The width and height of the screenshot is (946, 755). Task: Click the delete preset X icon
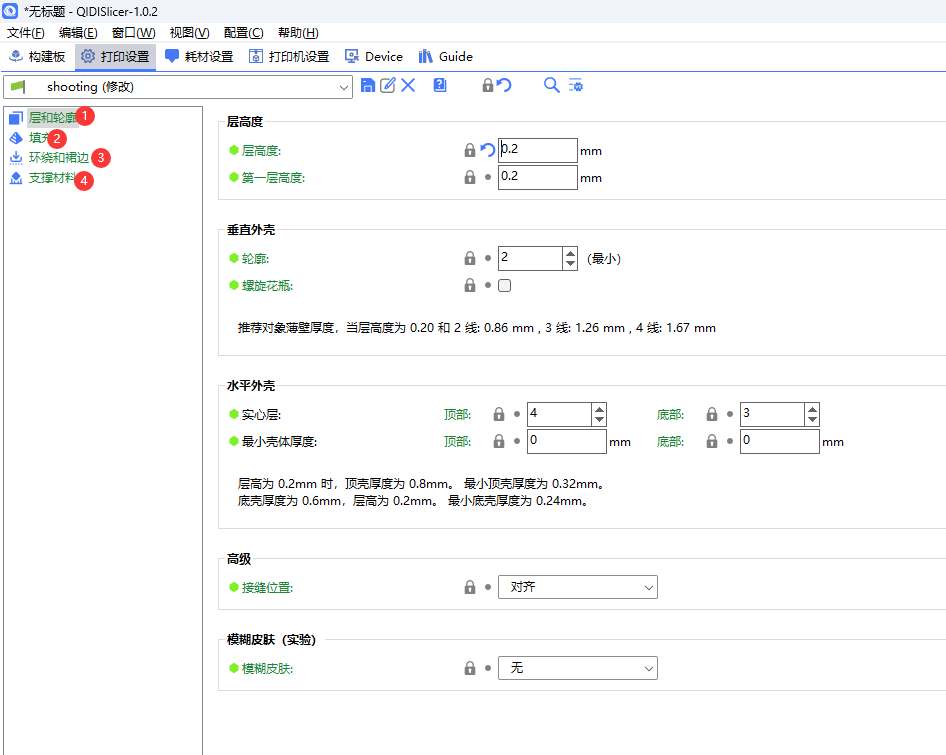(x=408, y=86)
